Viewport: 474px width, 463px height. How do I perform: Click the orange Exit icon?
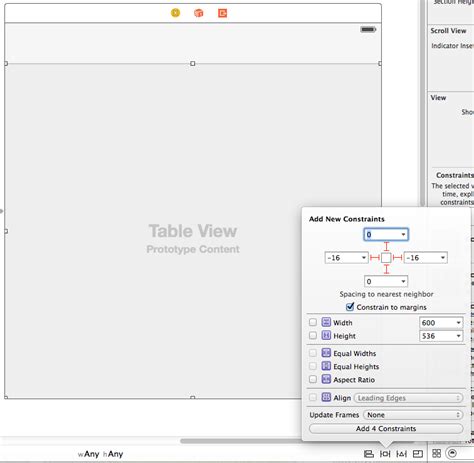point(222,13)
